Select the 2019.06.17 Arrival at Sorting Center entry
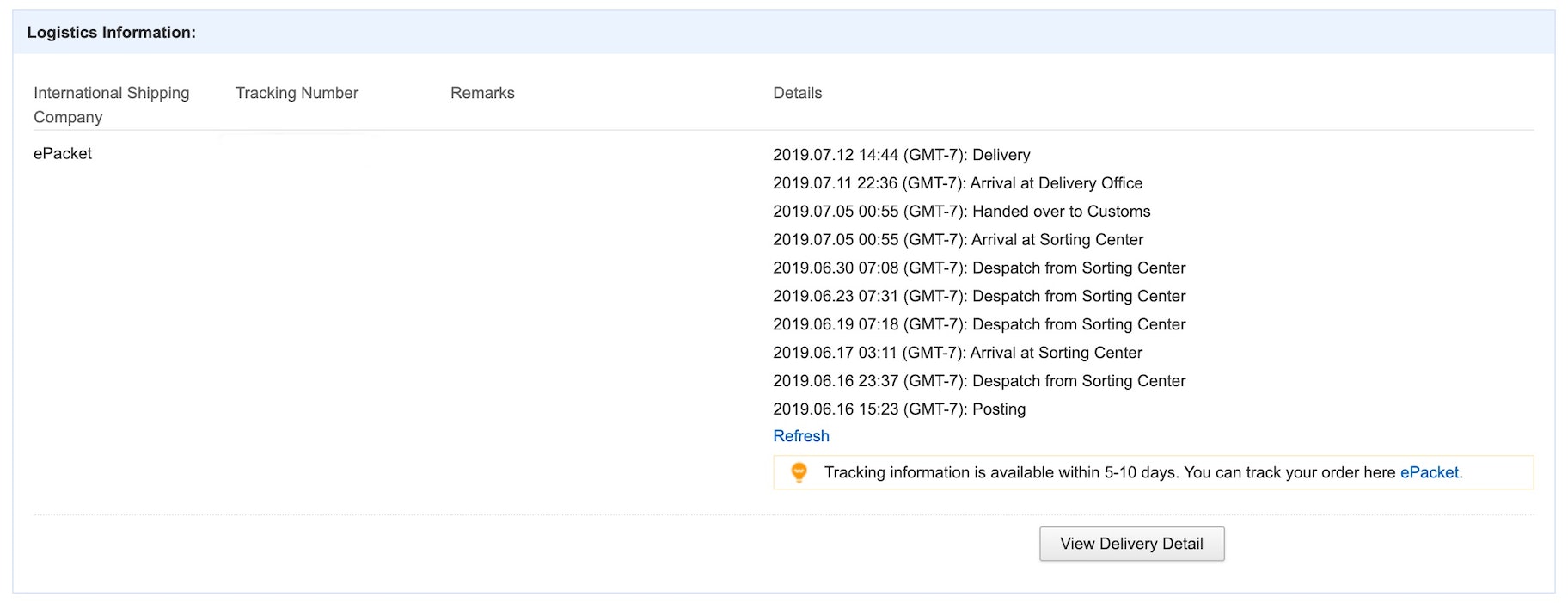 (958, 353)
